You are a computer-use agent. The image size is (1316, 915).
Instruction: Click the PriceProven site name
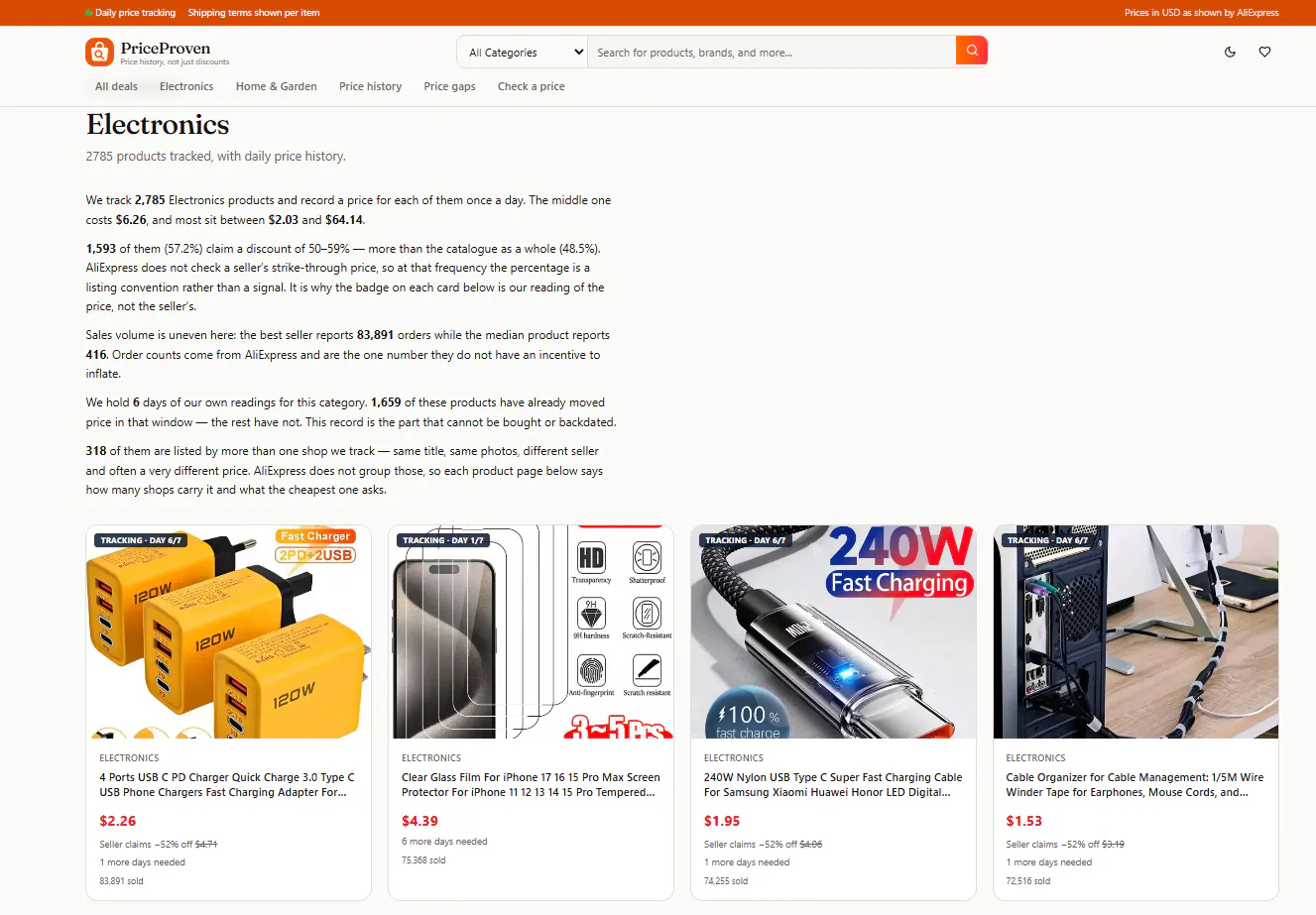pos(166,48)
